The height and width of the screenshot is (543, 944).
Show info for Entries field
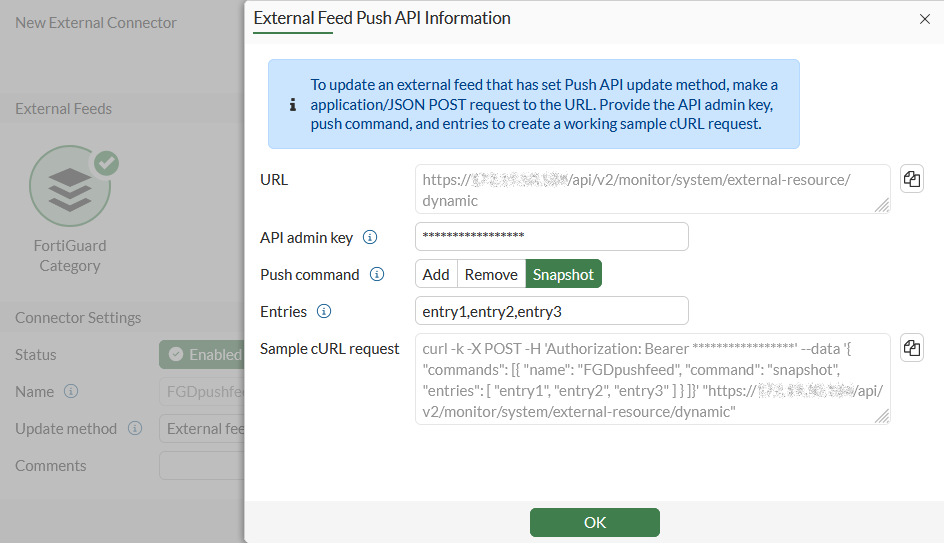click(324, 312)
